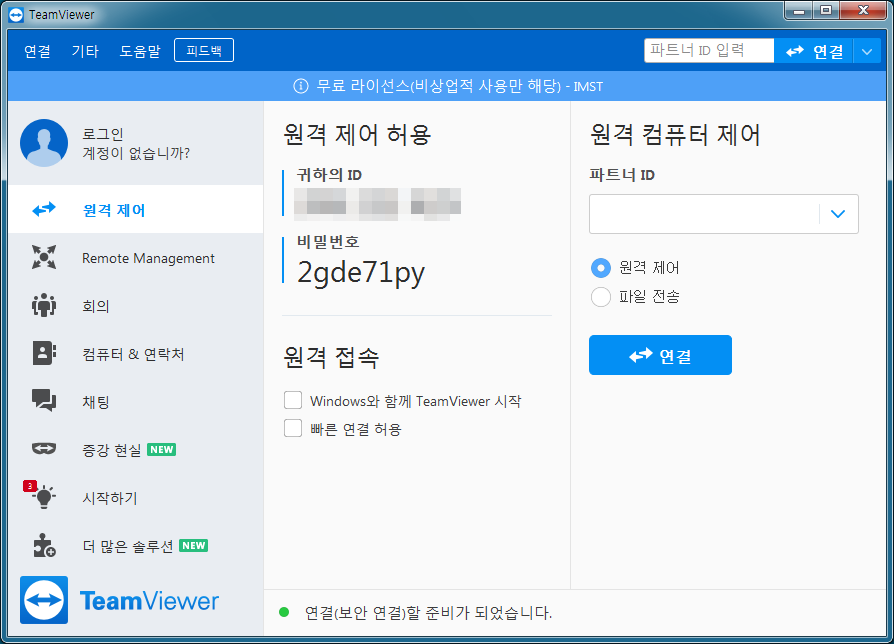
Task: Open 더 많은 솔루션 tab
Action: point(136,545)
